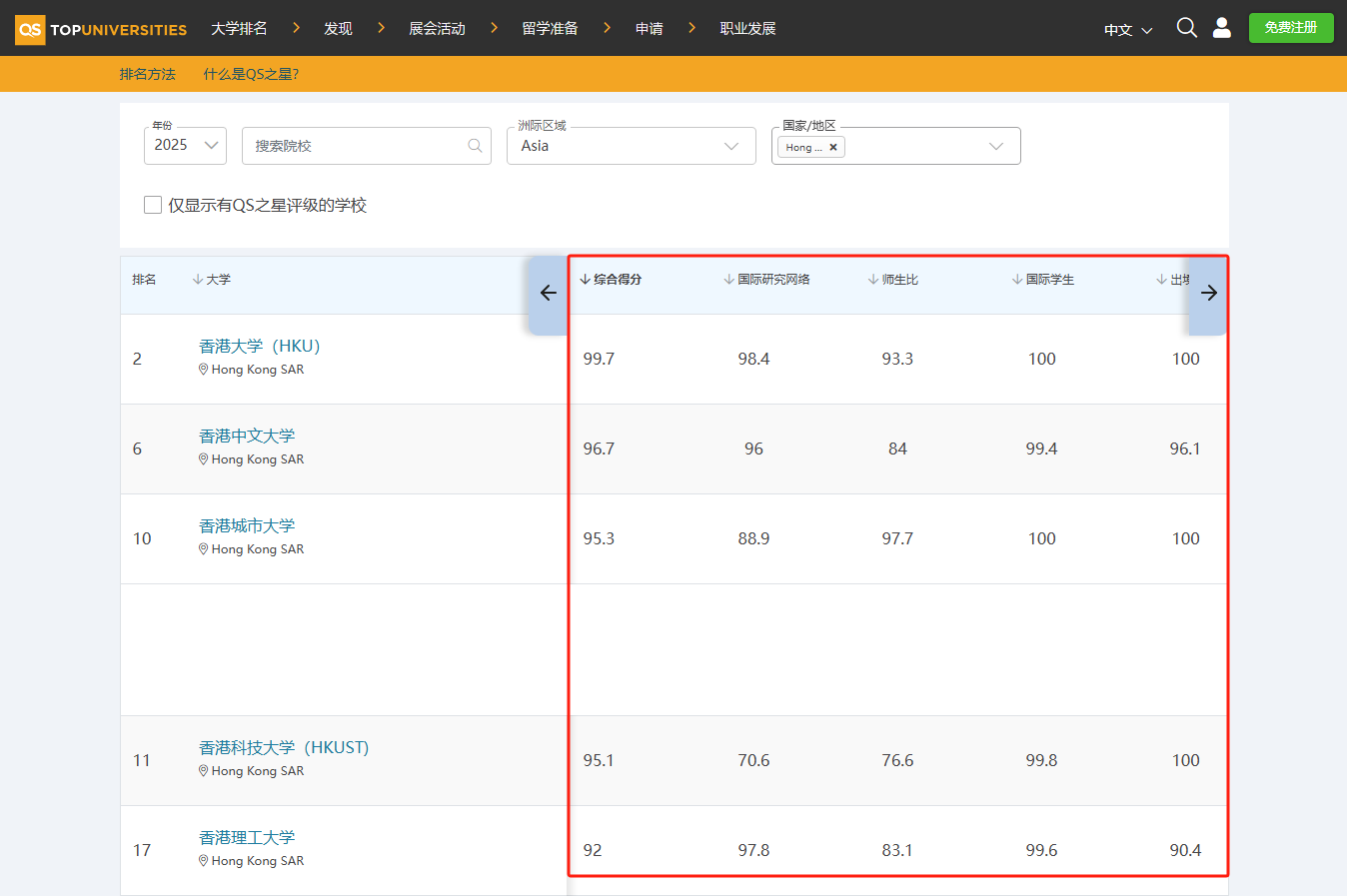Open the 香港科技大学（HKUST）link
1347x896 pixels.
[x=284, y=747]
